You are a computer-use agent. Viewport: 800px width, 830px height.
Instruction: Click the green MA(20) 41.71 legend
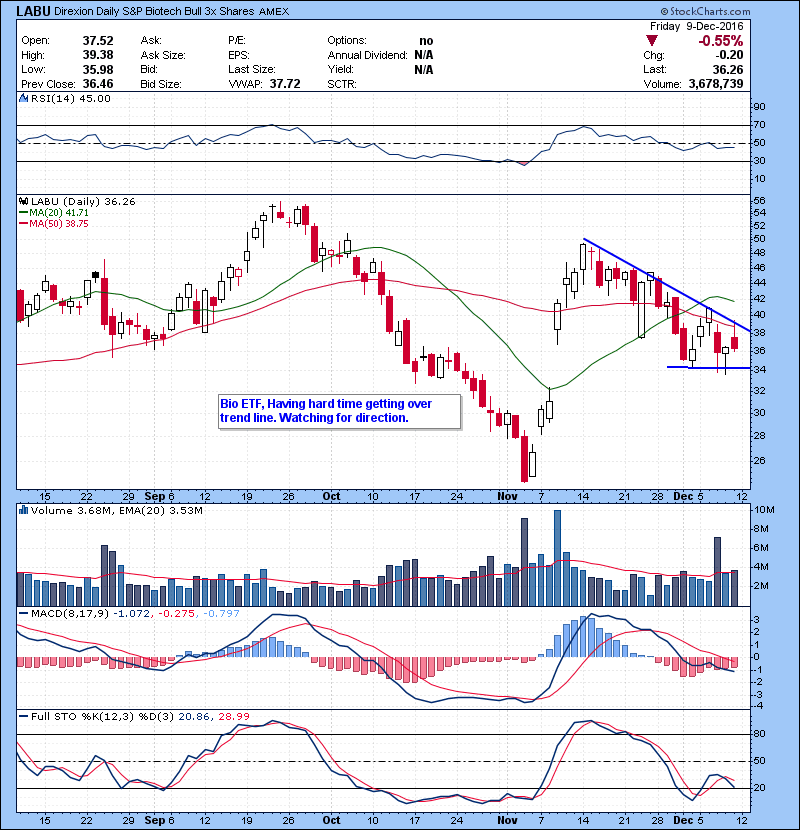tap(54, 212)
